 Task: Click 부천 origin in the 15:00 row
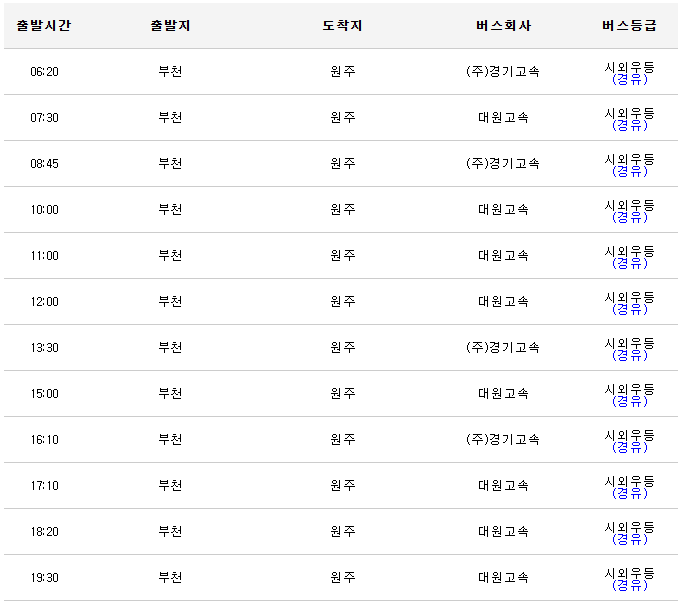[170, 394]
